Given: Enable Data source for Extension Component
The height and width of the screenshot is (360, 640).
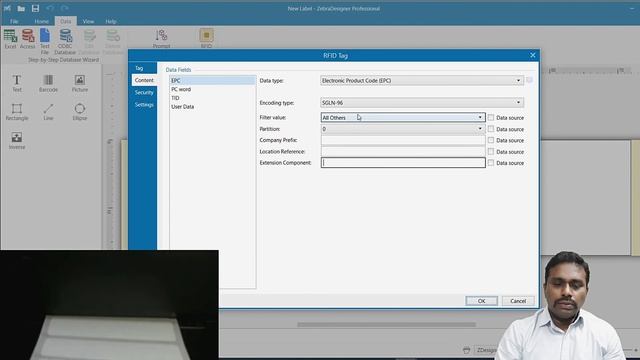Looking at the screenshot, I should [x=491, y=163].
